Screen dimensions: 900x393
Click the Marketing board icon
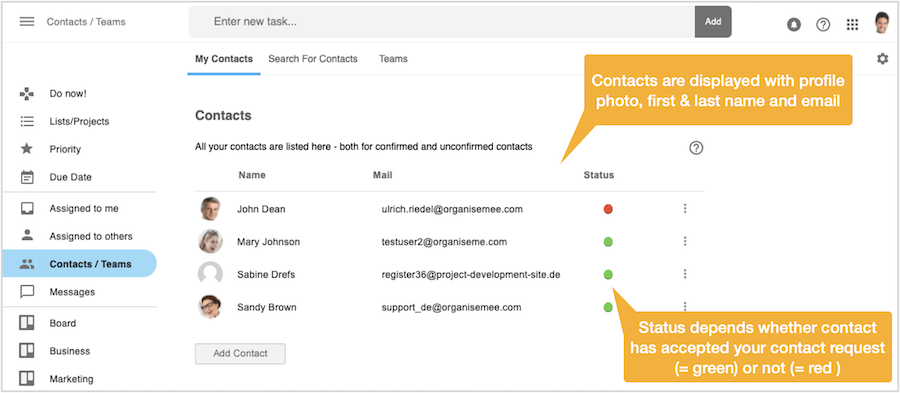[x=27, y=379]
